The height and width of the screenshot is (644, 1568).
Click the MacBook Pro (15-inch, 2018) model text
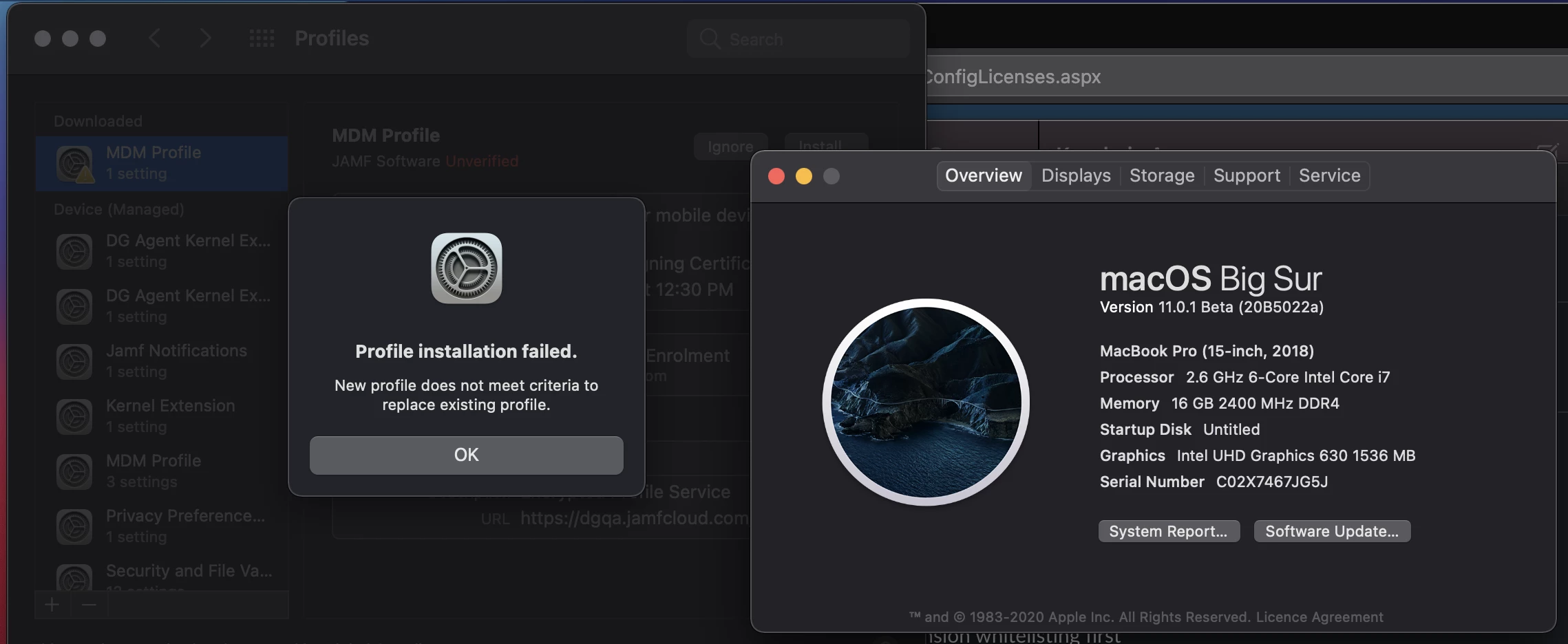pyautogui.click(x=1207, y=351)
